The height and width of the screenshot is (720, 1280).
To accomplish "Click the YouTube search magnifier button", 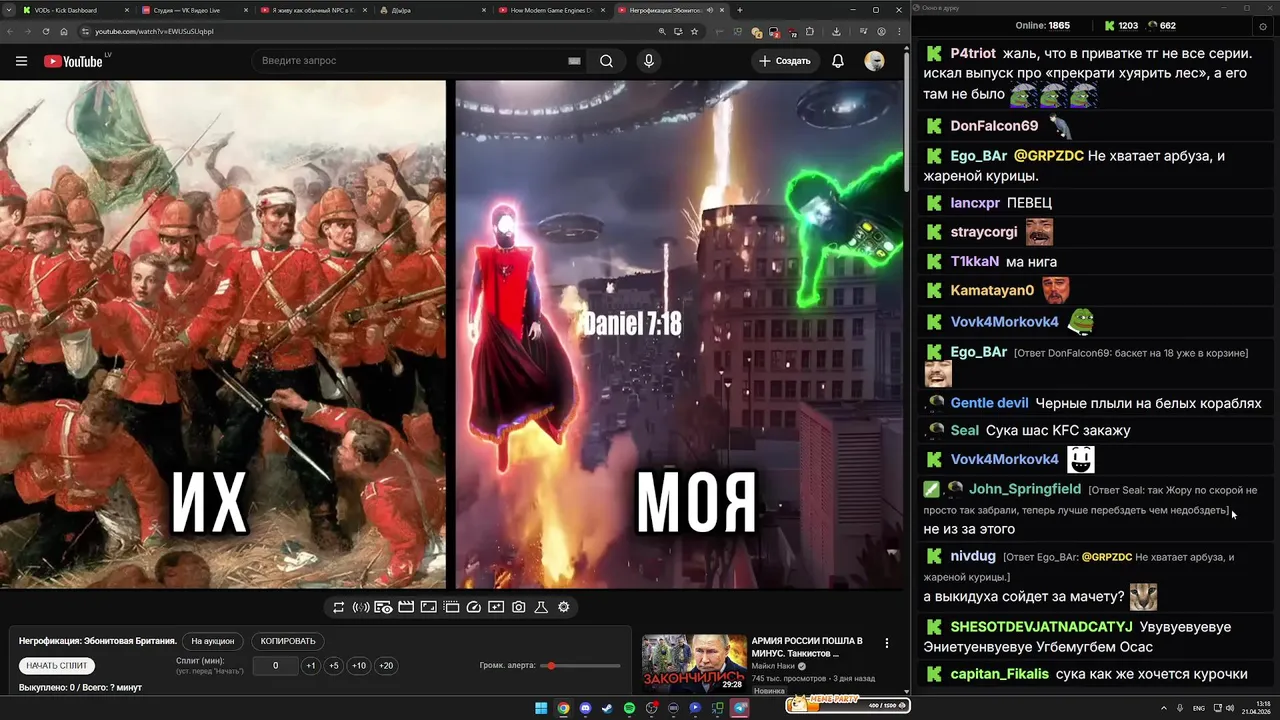I will [606, 61].
